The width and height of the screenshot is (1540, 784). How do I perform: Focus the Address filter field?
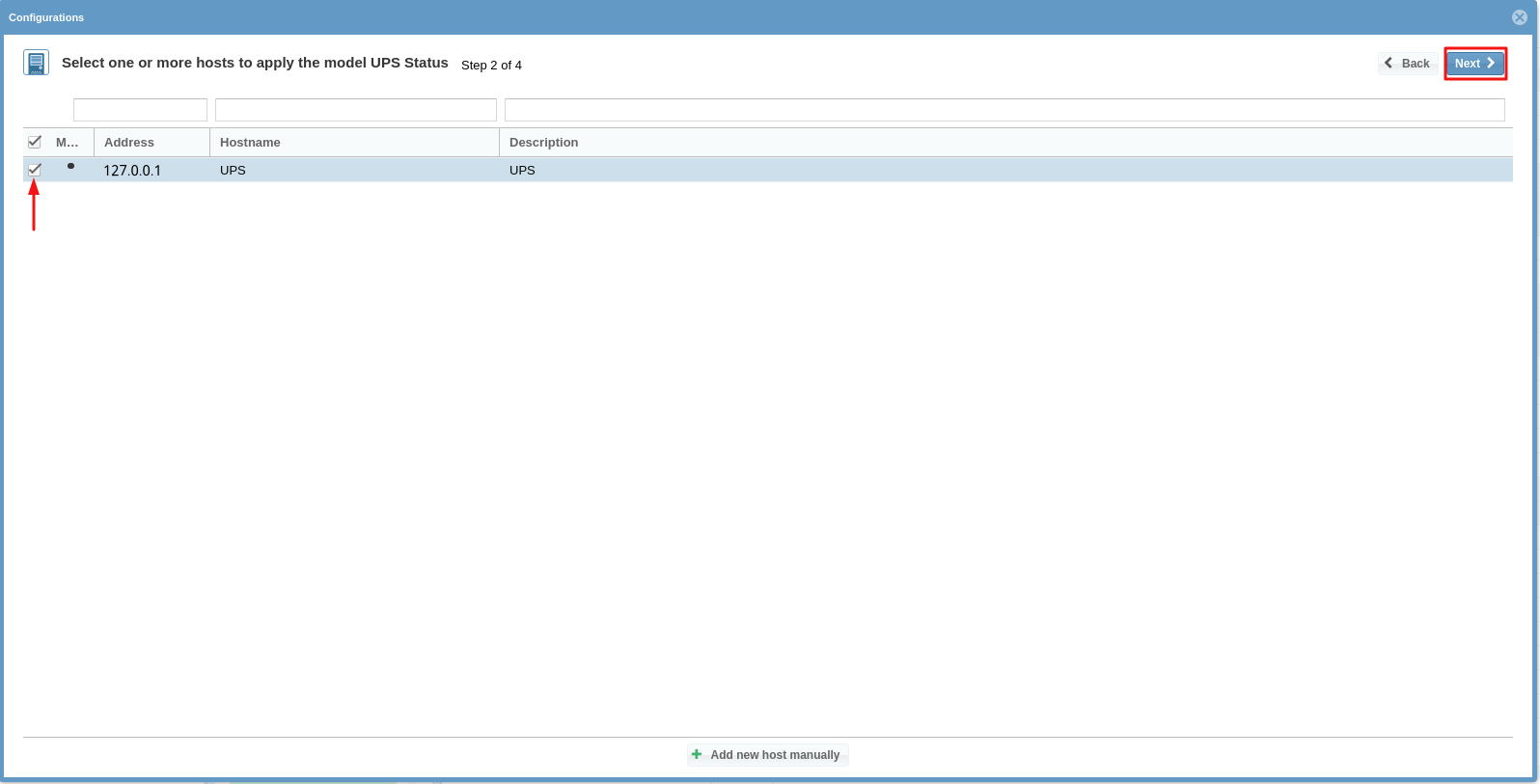140,110
